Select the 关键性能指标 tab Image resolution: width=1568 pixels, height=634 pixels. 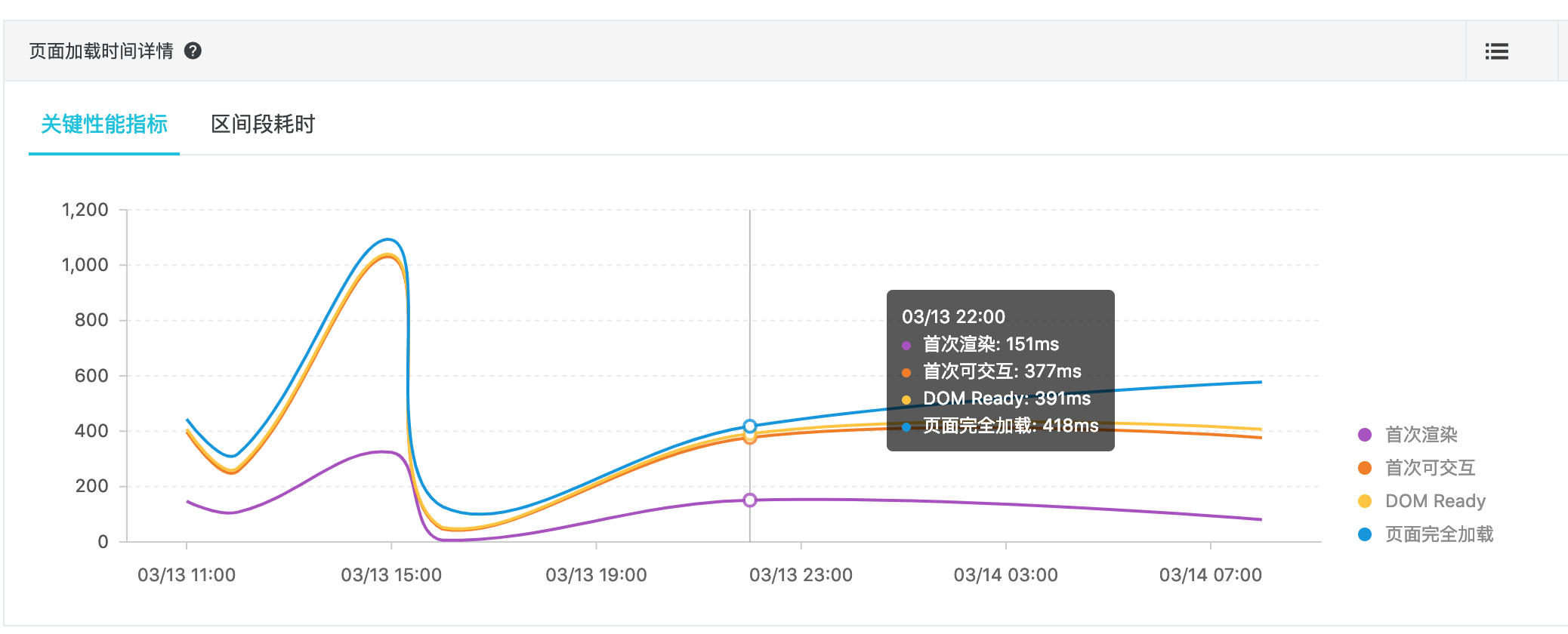pos(104,124)
